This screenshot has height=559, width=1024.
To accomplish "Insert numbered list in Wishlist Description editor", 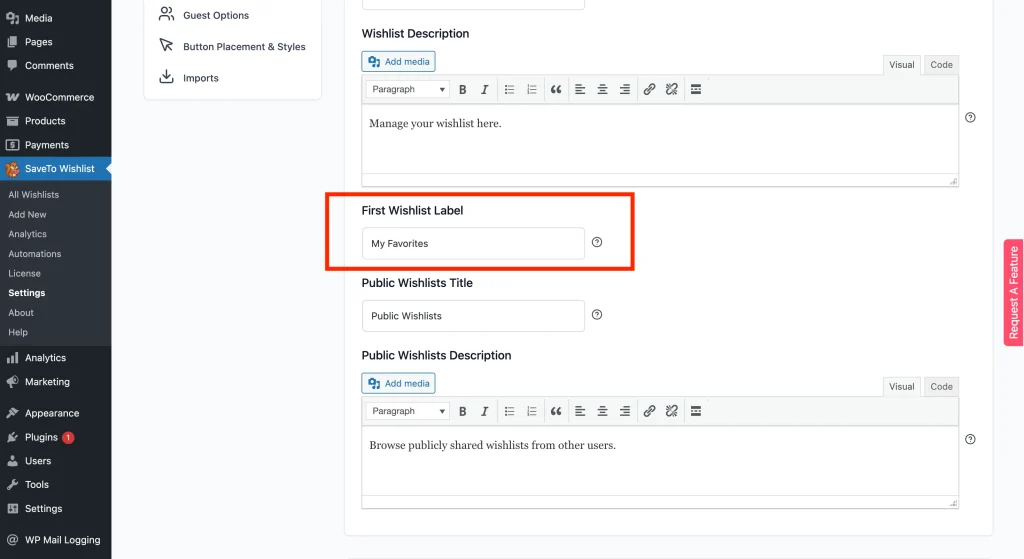I will 532,89.
